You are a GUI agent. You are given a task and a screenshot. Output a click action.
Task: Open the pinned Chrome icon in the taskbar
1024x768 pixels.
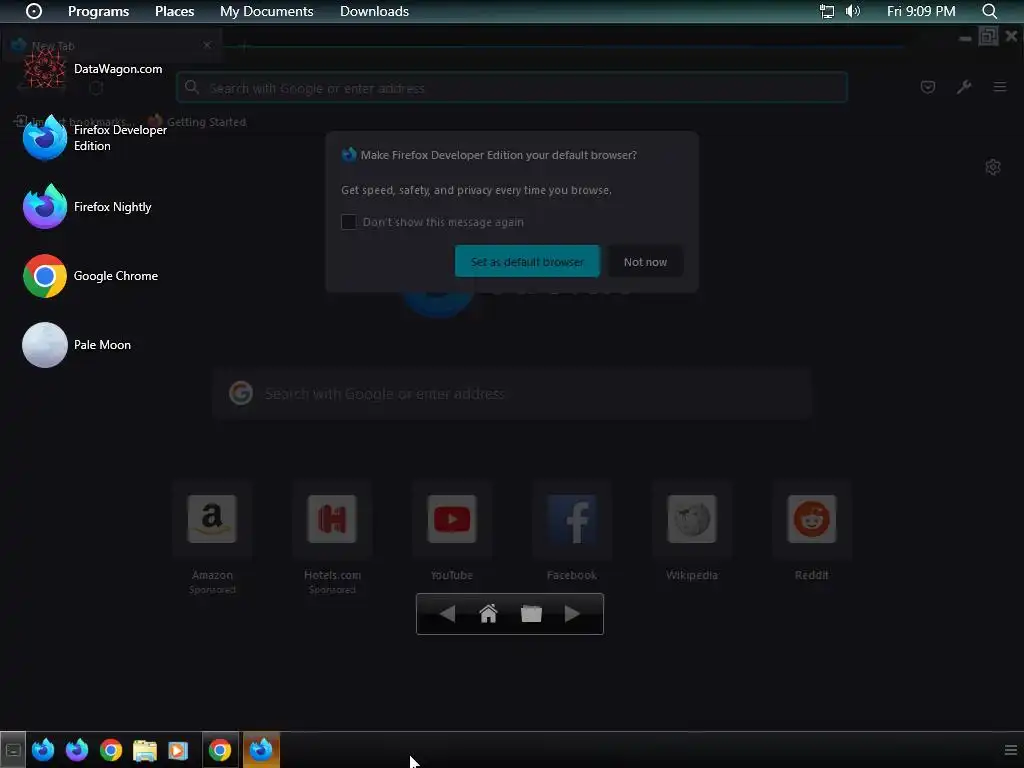pos(111,750)
